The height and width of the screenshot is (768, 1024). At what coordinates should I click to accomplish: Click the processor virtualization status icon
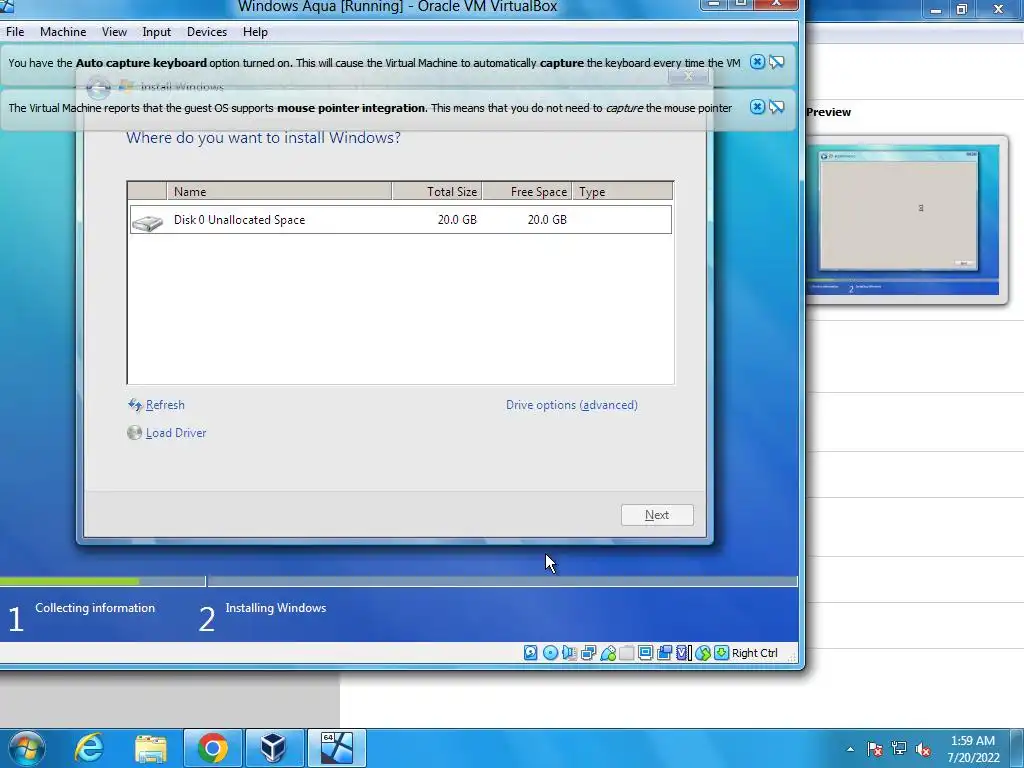tap(683, 652)
